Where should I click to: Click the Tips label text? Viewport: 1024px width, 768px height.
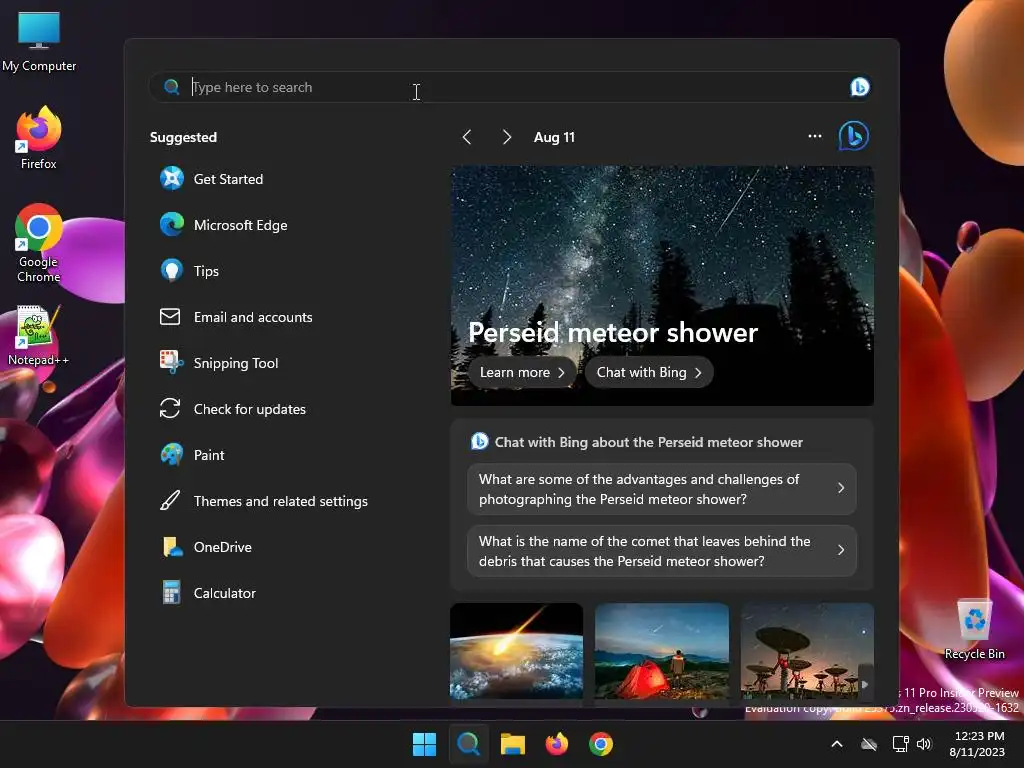click(206, 271)
